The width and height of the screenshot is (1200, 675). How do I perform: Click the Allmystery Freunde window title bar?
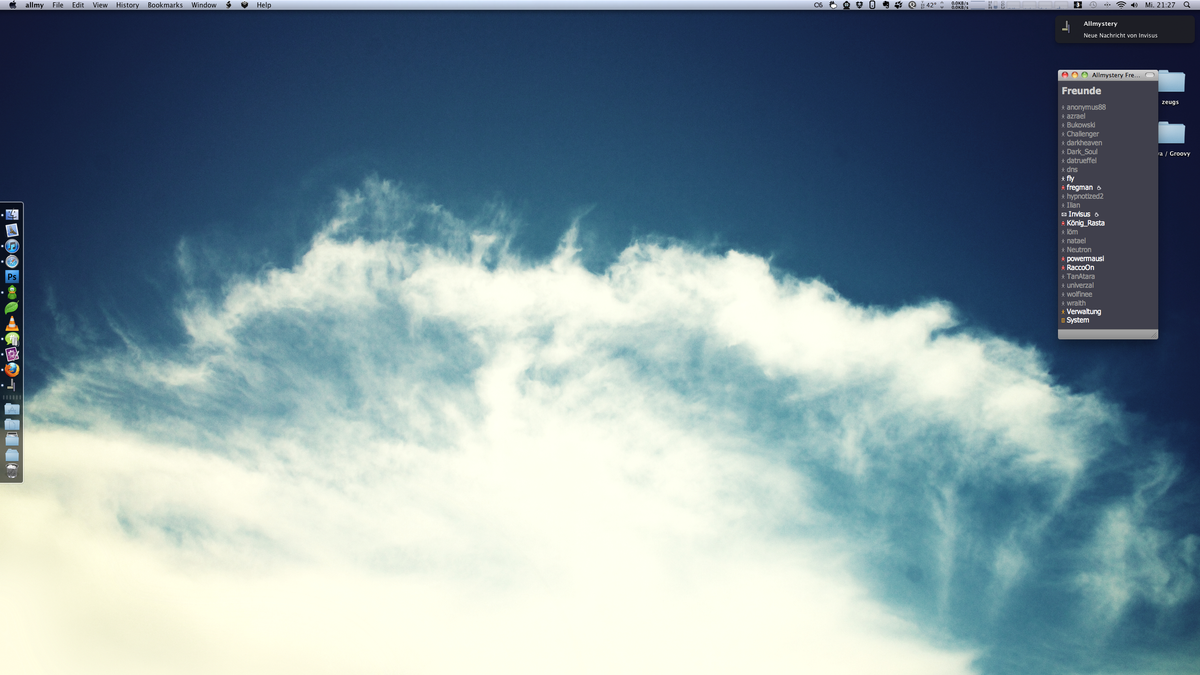[x=1108, y=75]
